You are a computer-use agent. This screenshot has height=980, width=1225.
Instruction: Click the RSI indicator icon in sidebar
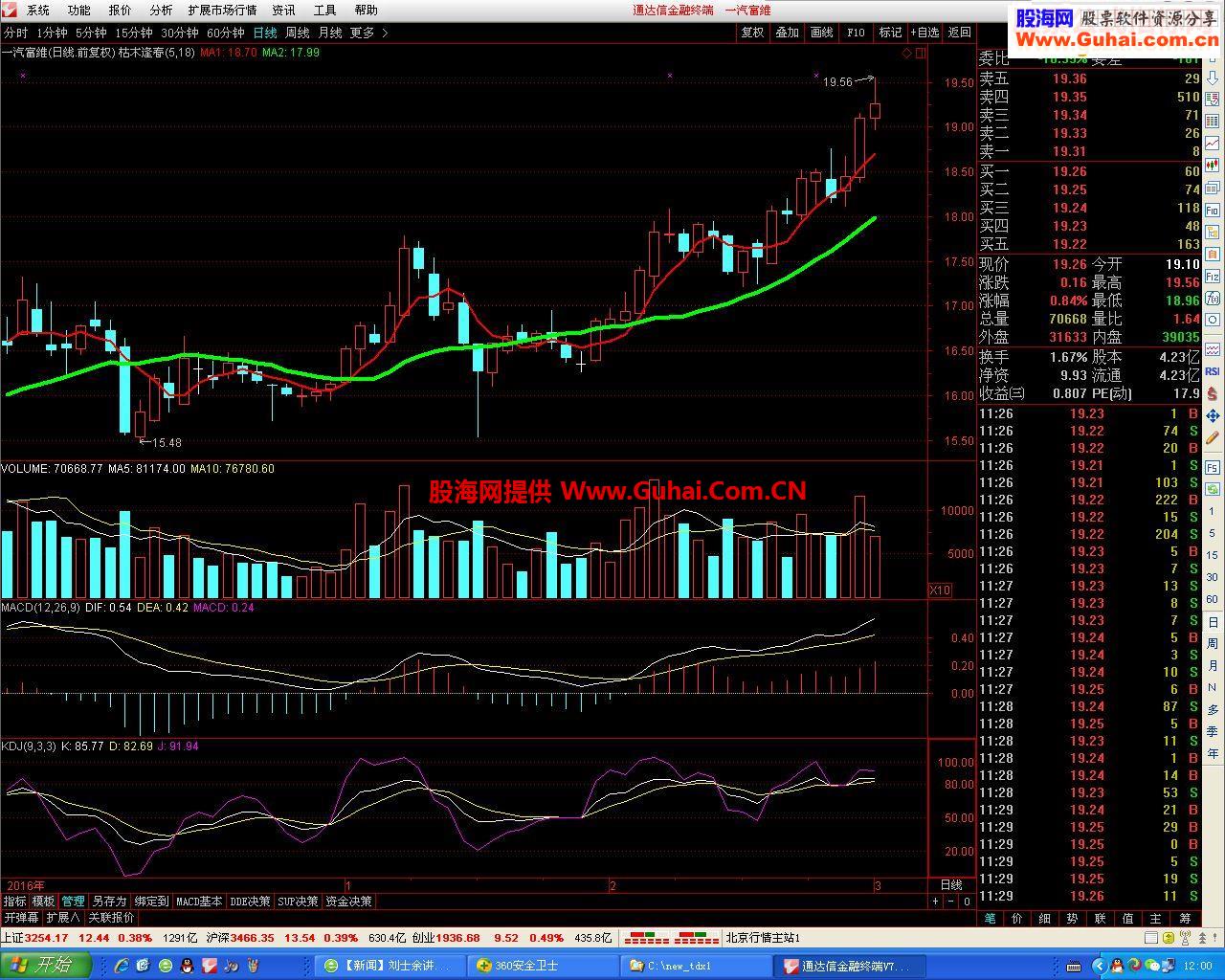(x=1212, y=371)
